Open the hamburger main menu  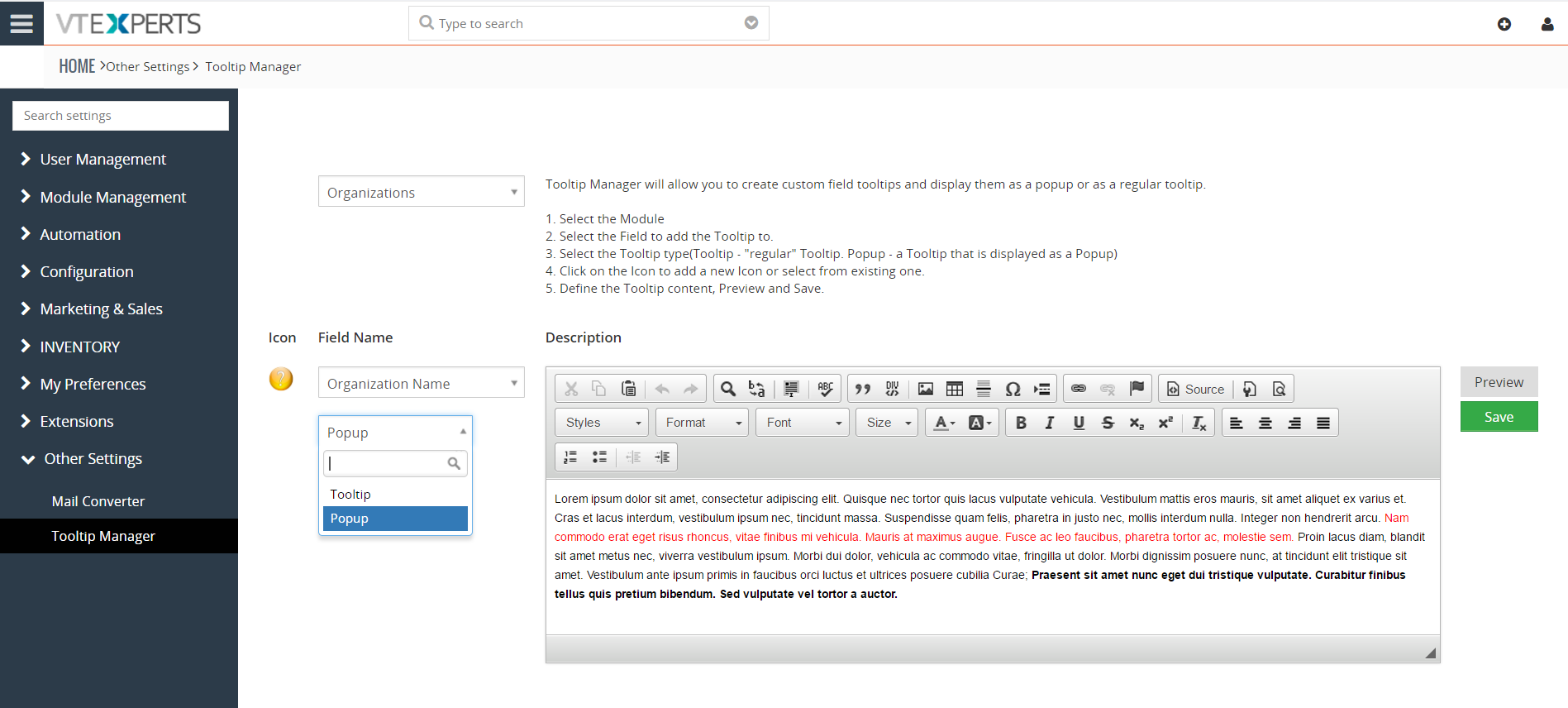click(x=21, y=23)
